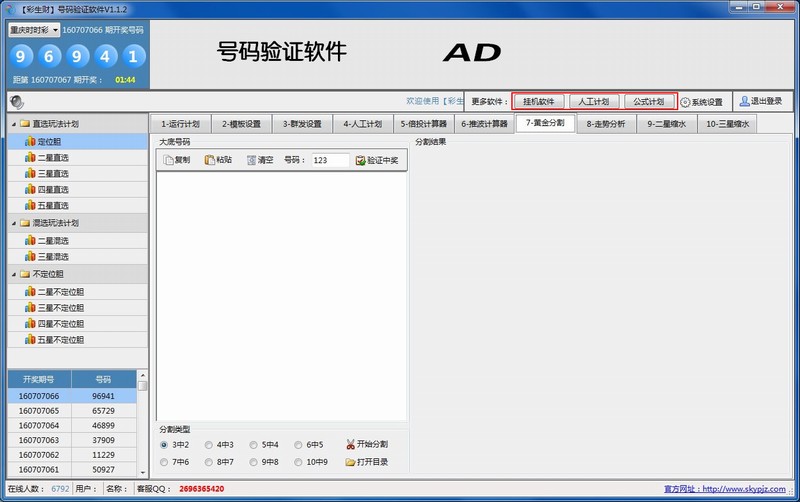Image resolution: width=800 pixels, height=502 pixels.
Task: Collapse the 直选玩法计划 tree group
Action: (13, 125)
